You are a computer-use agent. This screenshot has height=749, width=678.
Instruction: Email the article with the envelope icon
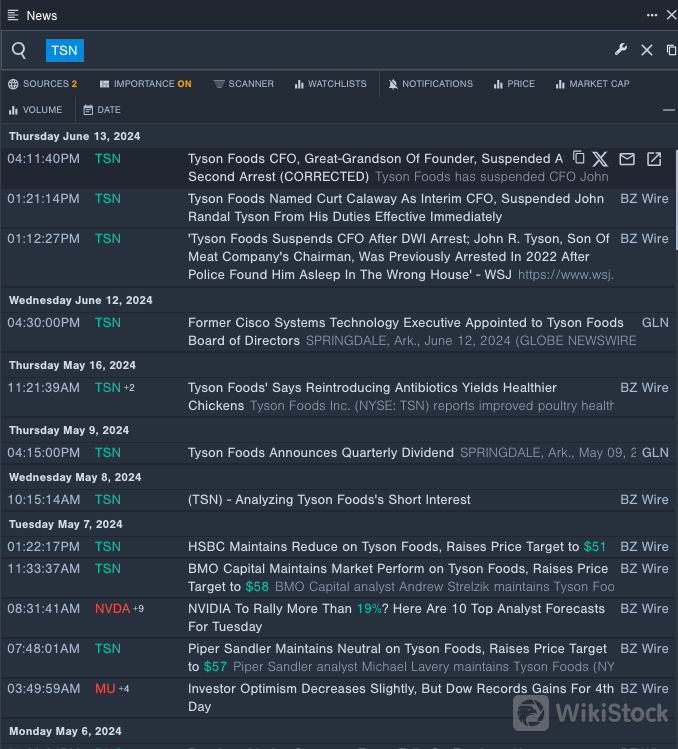tap(627, 159)
